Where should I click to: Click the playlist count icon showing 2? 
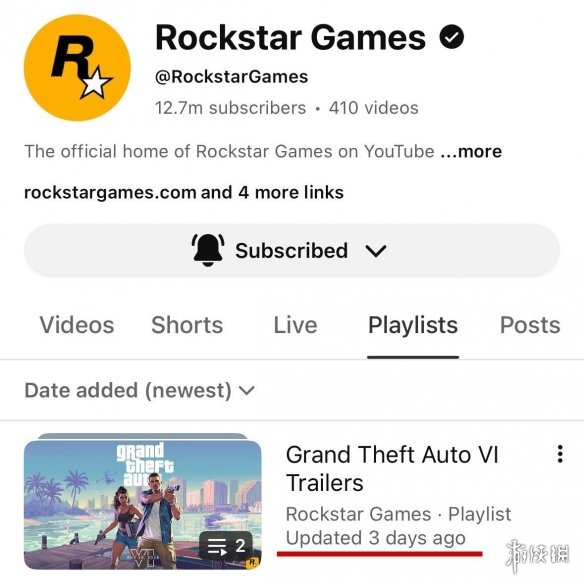[226, 546]
